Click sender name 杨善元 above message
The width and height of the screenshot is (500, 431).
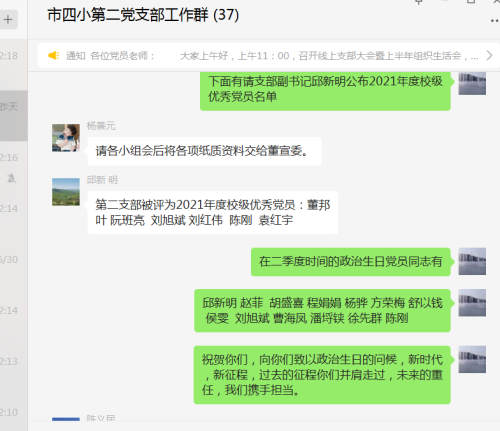tap(101, 126)
